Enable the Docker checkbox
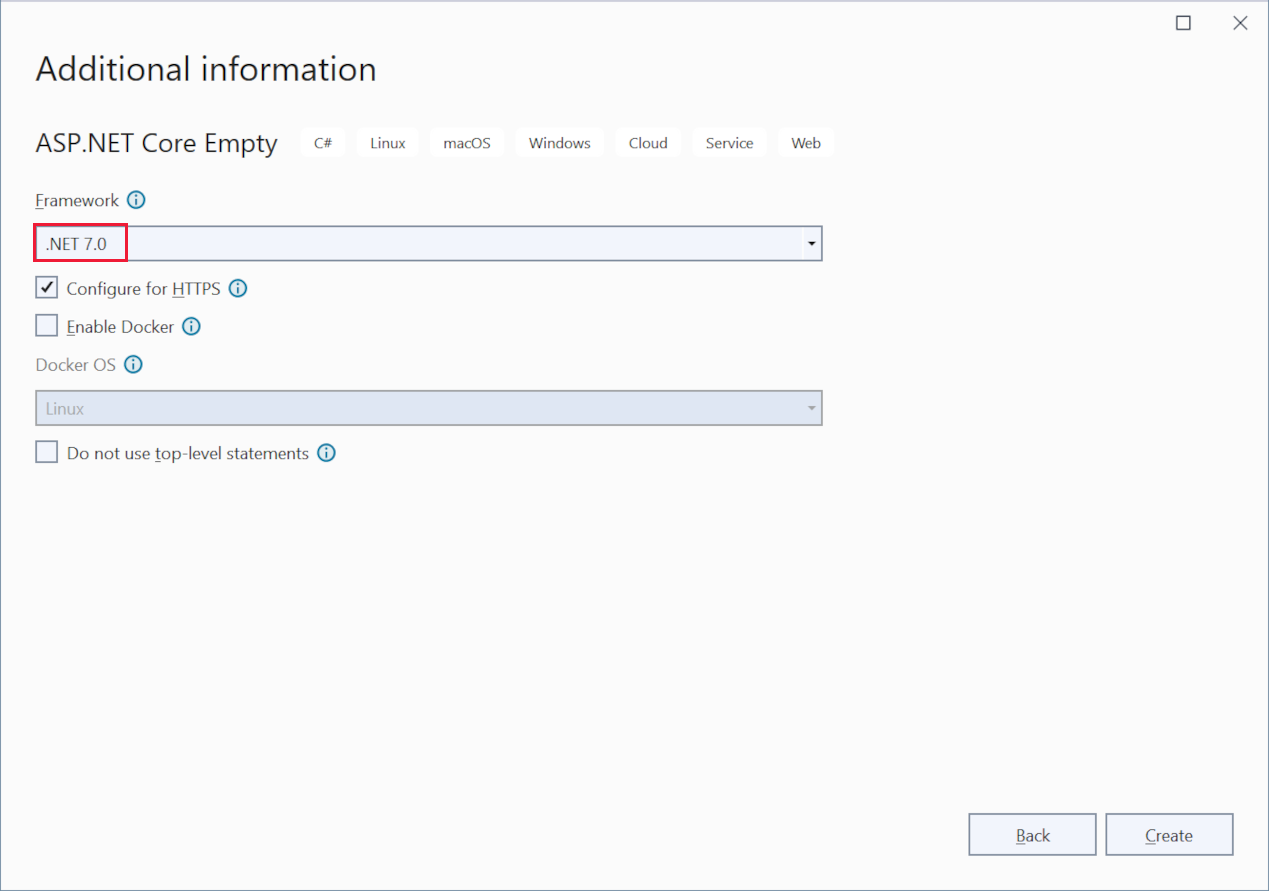Image resolution: width=1269 pixels, height=891 pixels. 47,326
